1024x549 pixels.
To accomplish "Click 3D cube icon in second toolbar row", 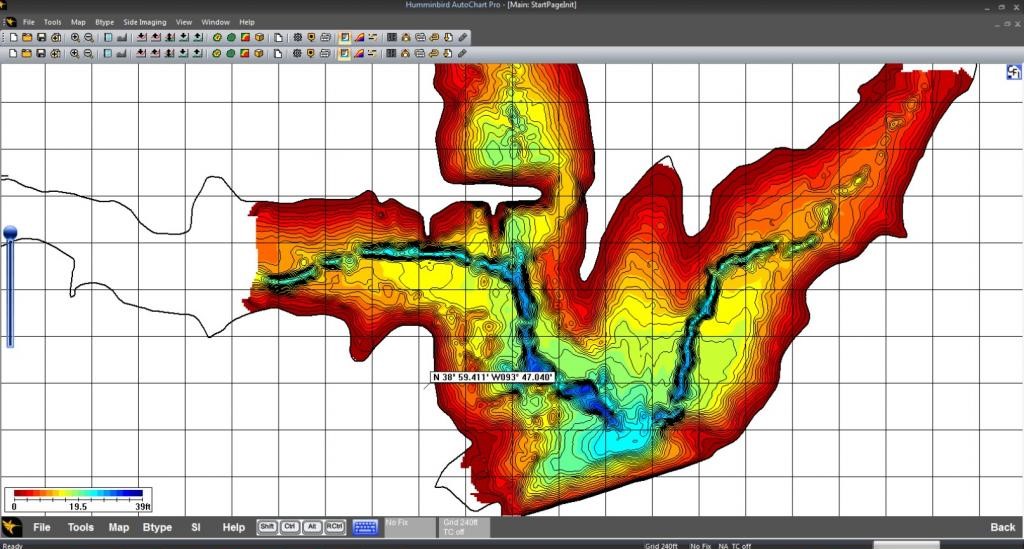I will point(259,53).
